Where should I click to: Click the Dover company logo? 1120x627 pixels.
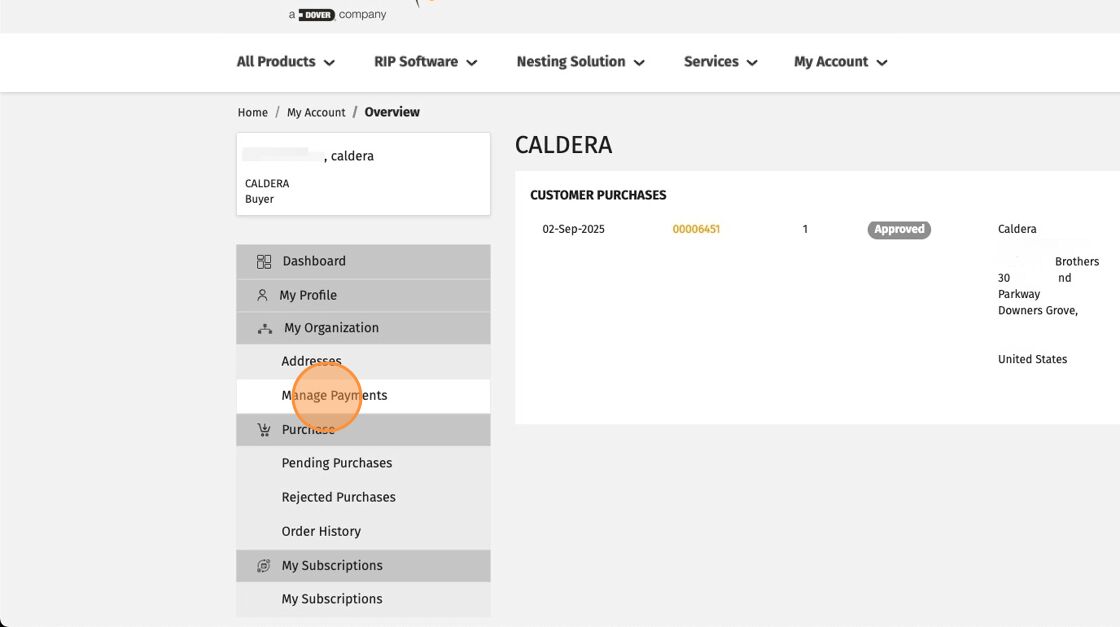point(316,14)
